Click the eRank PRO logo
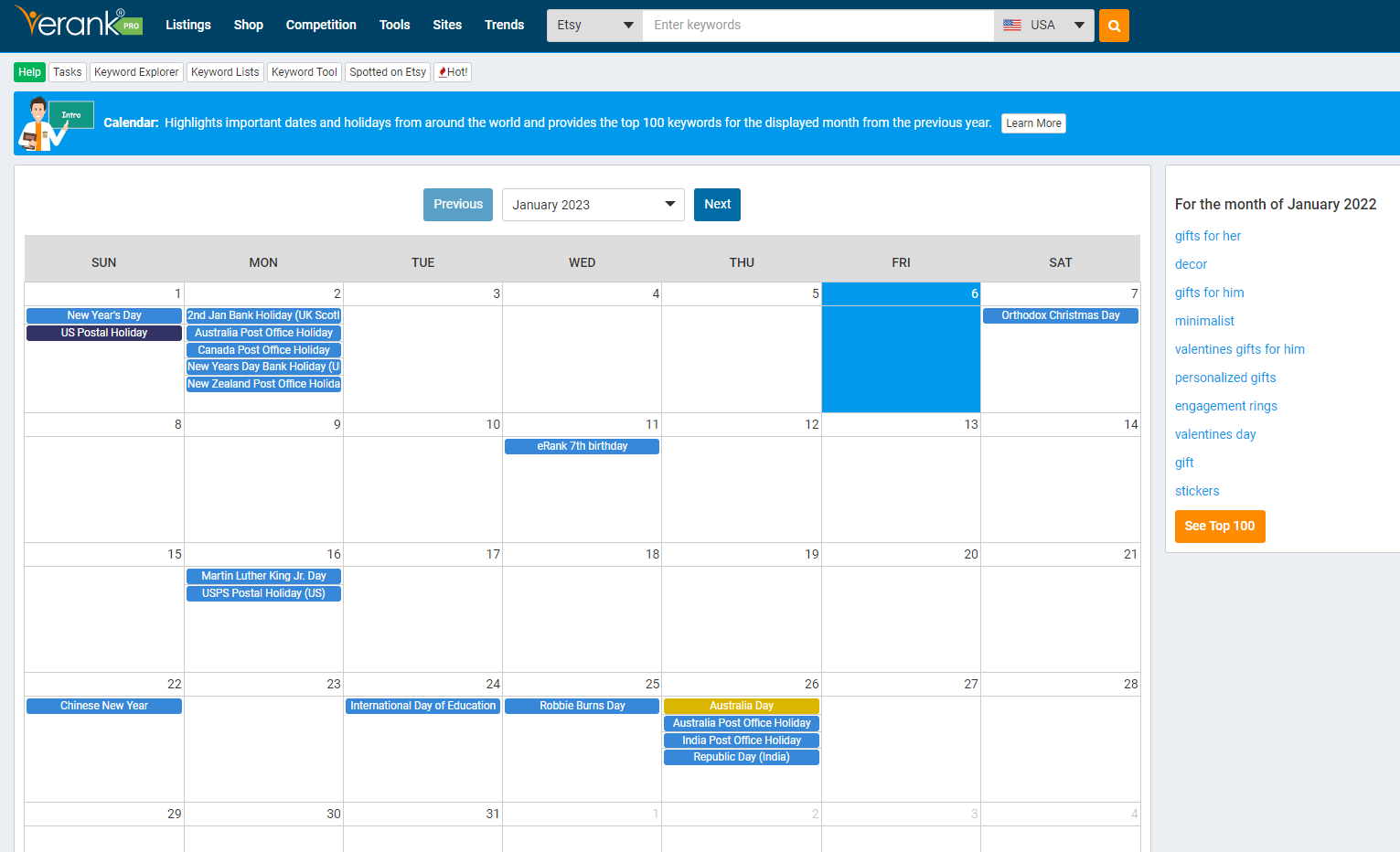The height and width of the screenshot is (852, 1400). tap(79, 22)
